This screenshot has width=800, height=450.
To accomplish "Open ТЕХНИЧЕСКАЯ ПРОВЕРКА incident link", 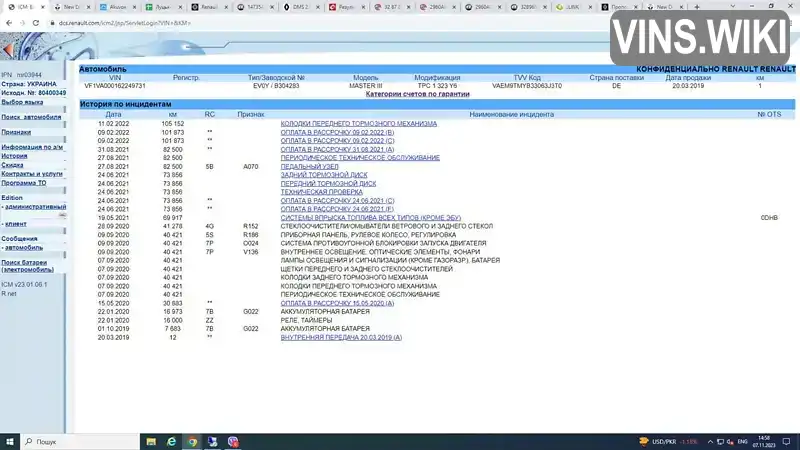I will (321, 192).
